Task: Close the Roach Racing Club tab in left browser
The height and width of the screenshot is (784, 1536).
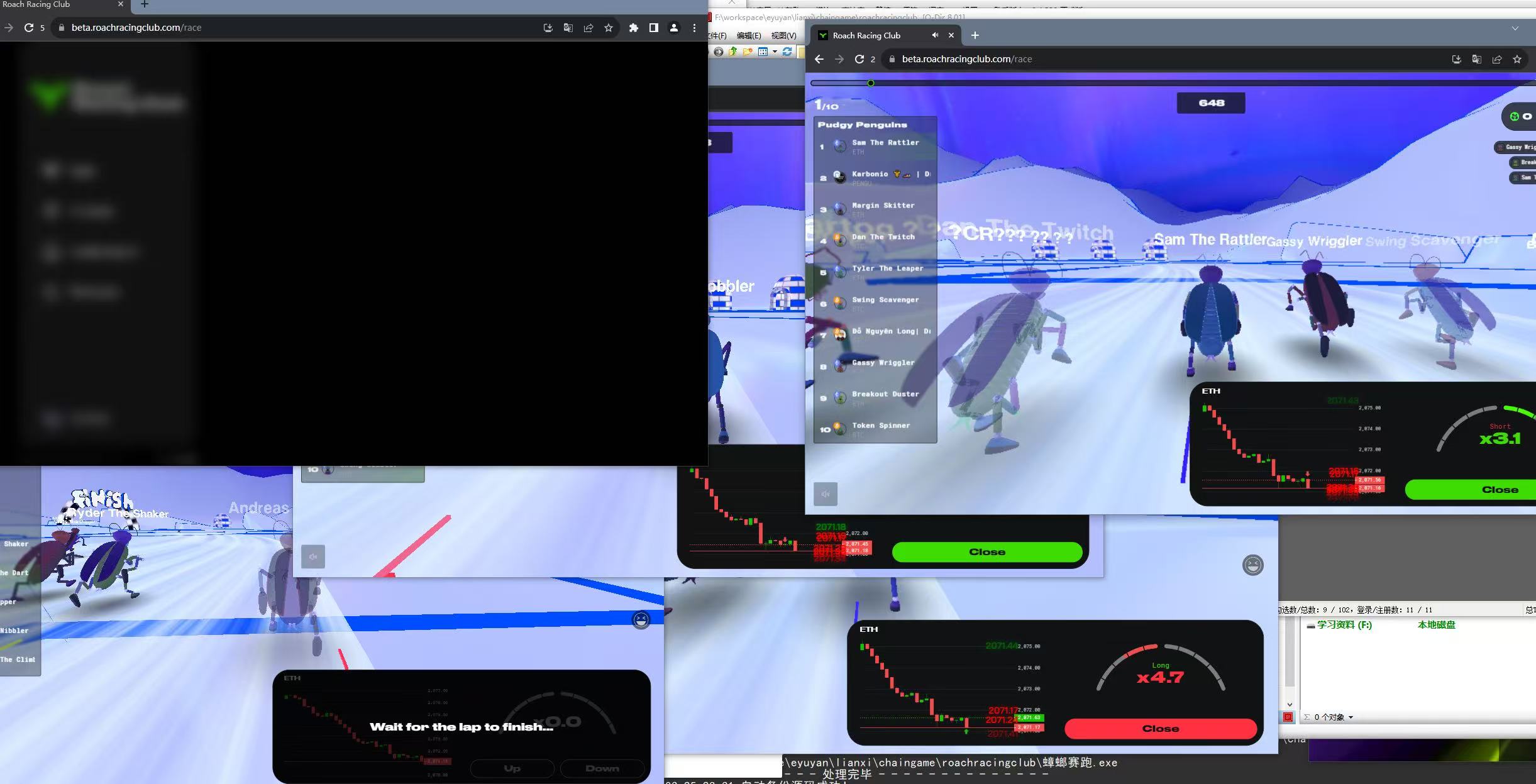Action: [121, 4]
